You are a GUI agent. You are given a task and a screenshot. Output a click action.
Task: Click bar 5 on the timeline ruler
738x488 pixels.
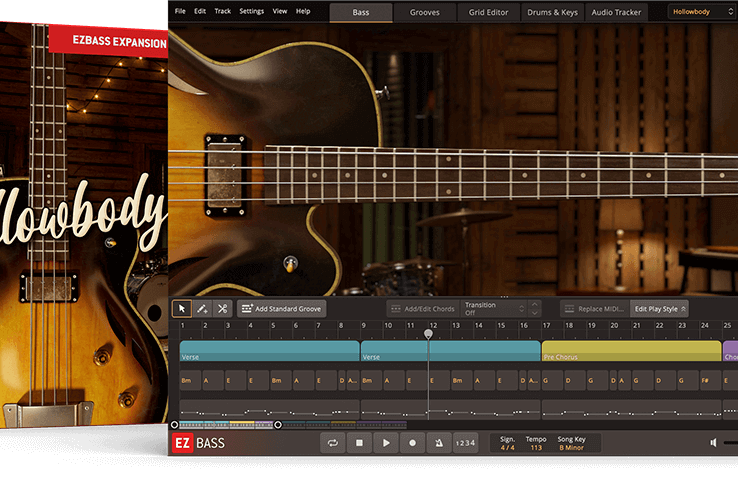(273, 325)
